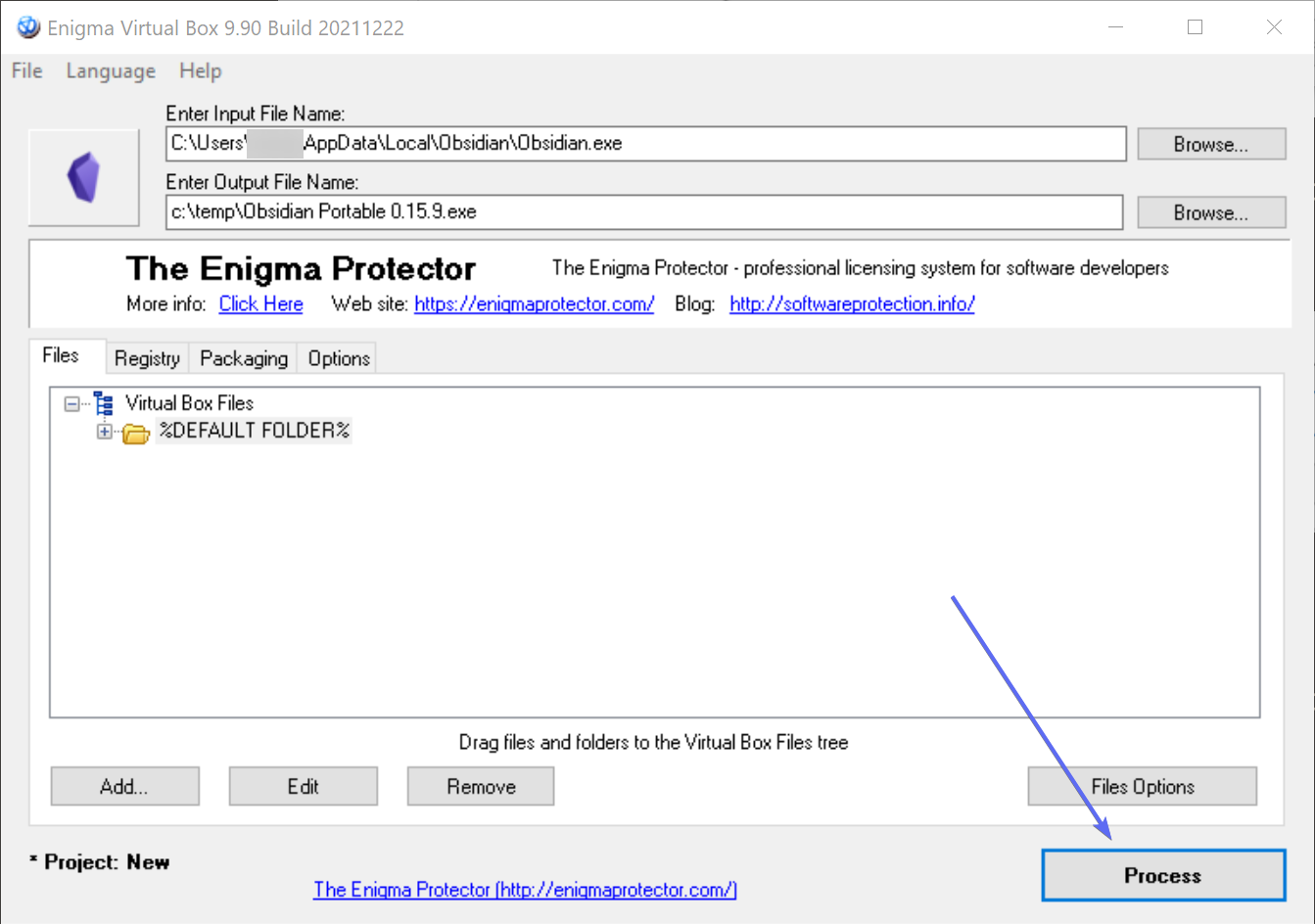This screenshot has width=1315, height=924.
Task: Click the %DEFAULT FOLDER% folder icon
Action: point(135,432)
